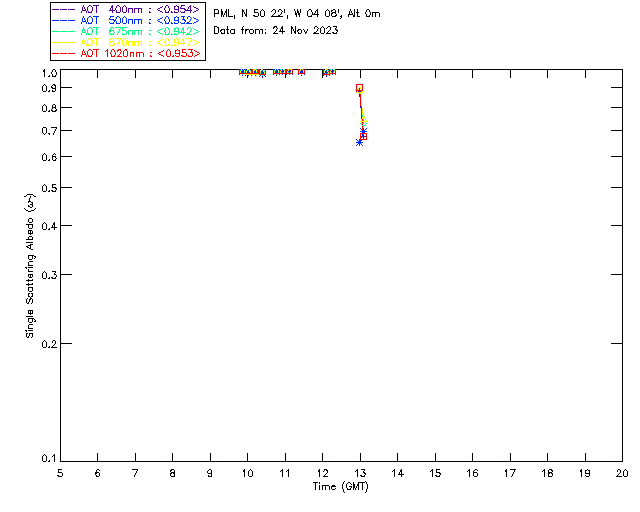
Task: Click the x-axis hour label 10
Action: pyautogui.click(x=247, y=474)
